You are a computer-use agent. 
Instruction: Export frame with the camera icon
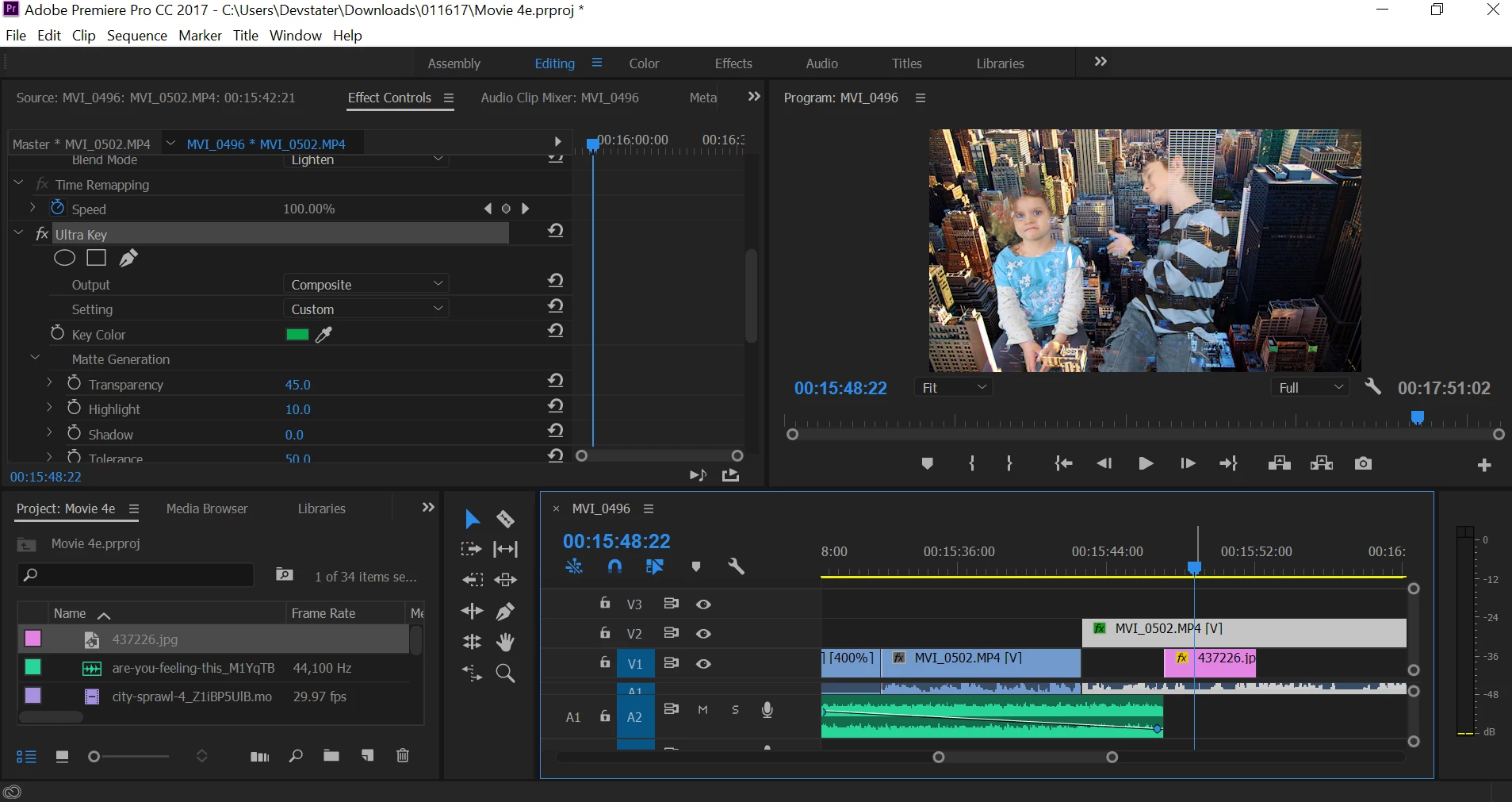coord(1363,463)
